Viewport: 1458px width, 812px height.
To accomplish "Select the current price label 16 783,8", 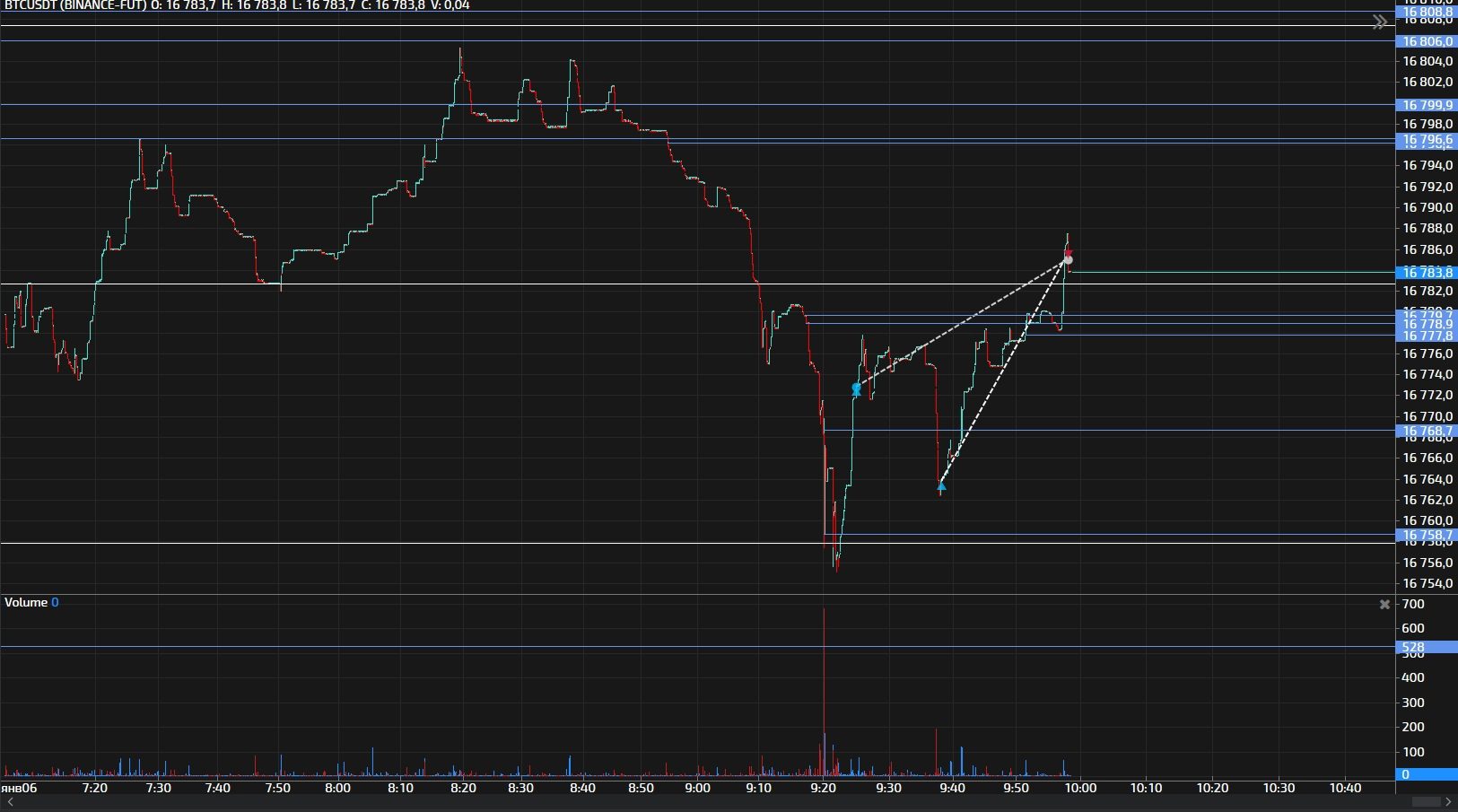I will tap(1427, 272).
